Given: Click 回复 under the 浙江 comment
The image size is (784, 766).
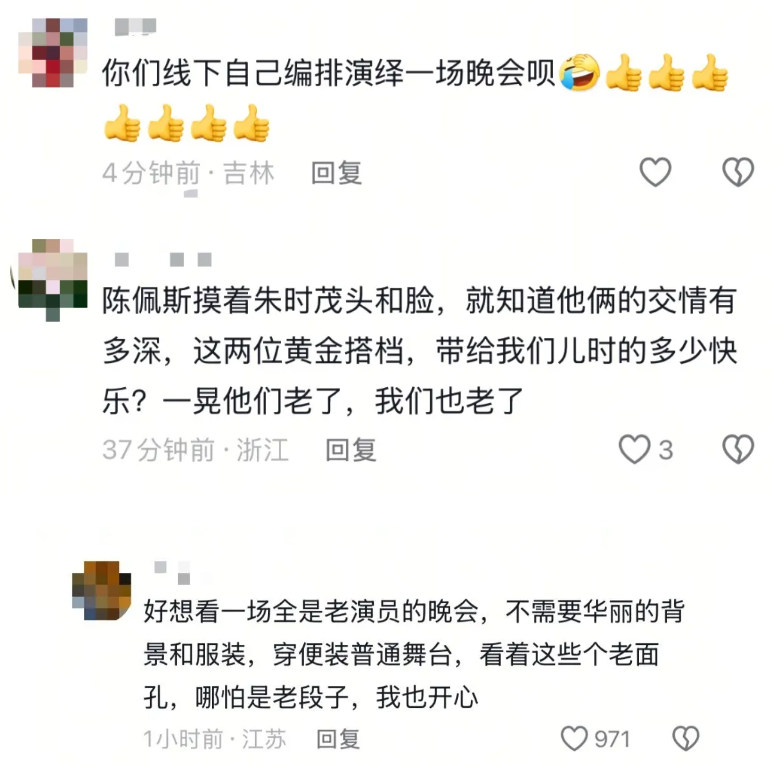Looking at the screenshot, I should pyautogui.click(x=350, y=450).
